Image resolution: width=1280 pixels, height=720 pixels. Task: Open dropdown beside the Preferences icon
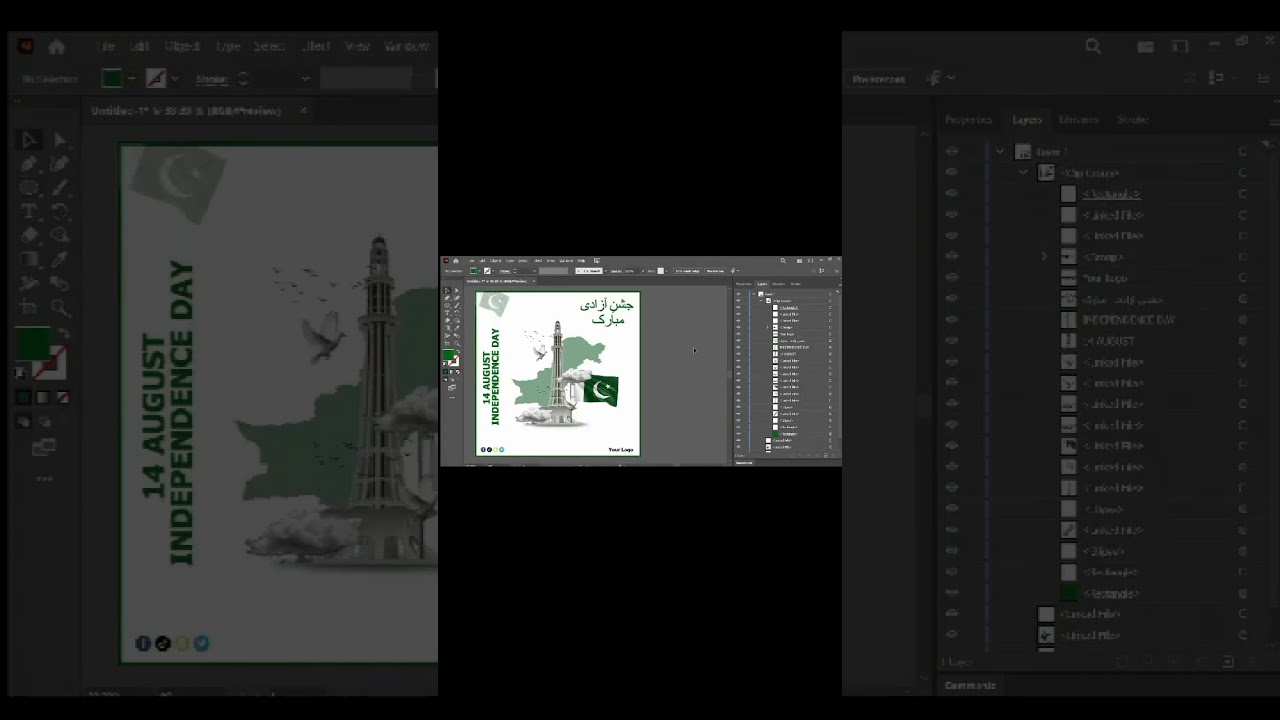tap(949, 78)
